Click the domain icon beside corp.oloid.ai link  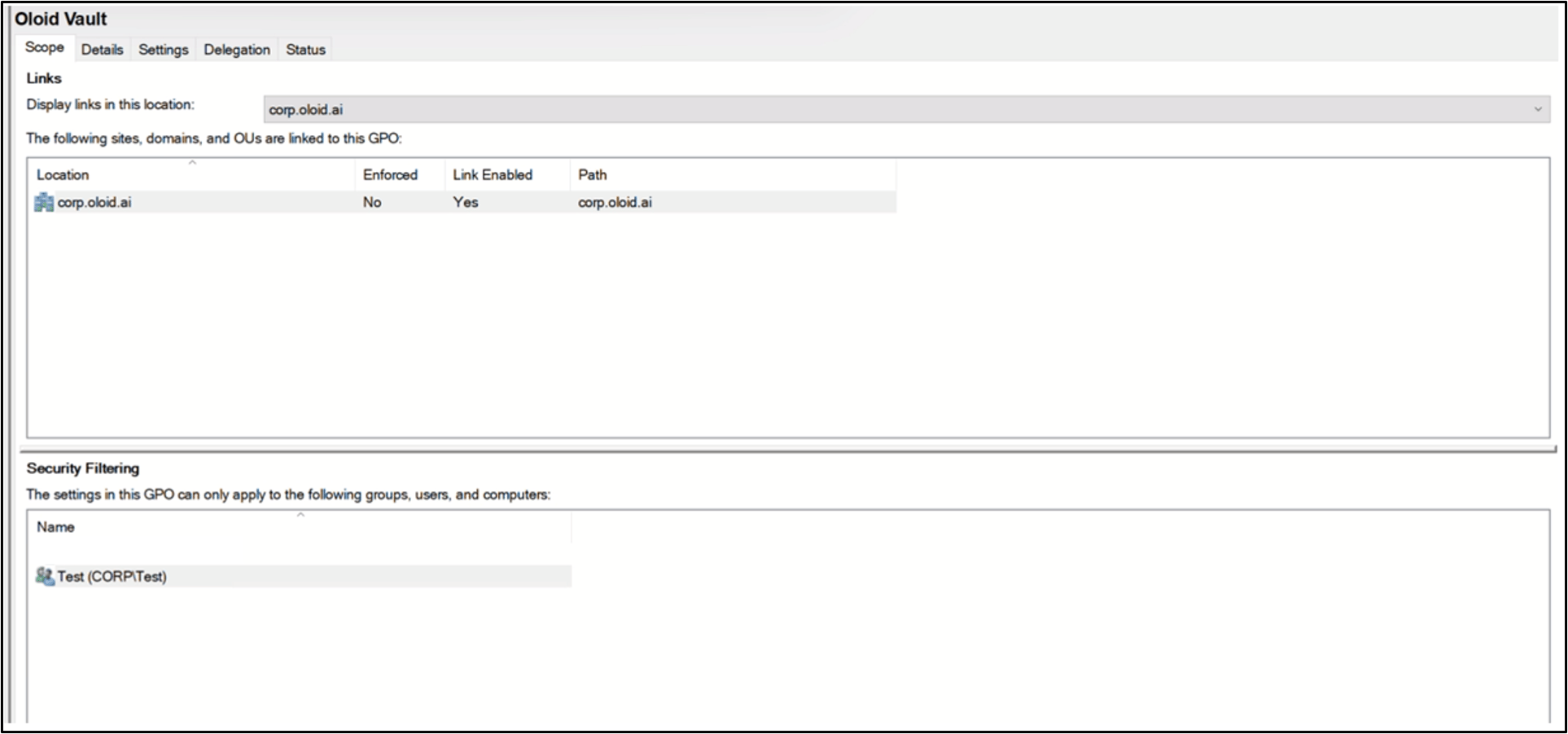pyautogui.click(x=44, y=202)
